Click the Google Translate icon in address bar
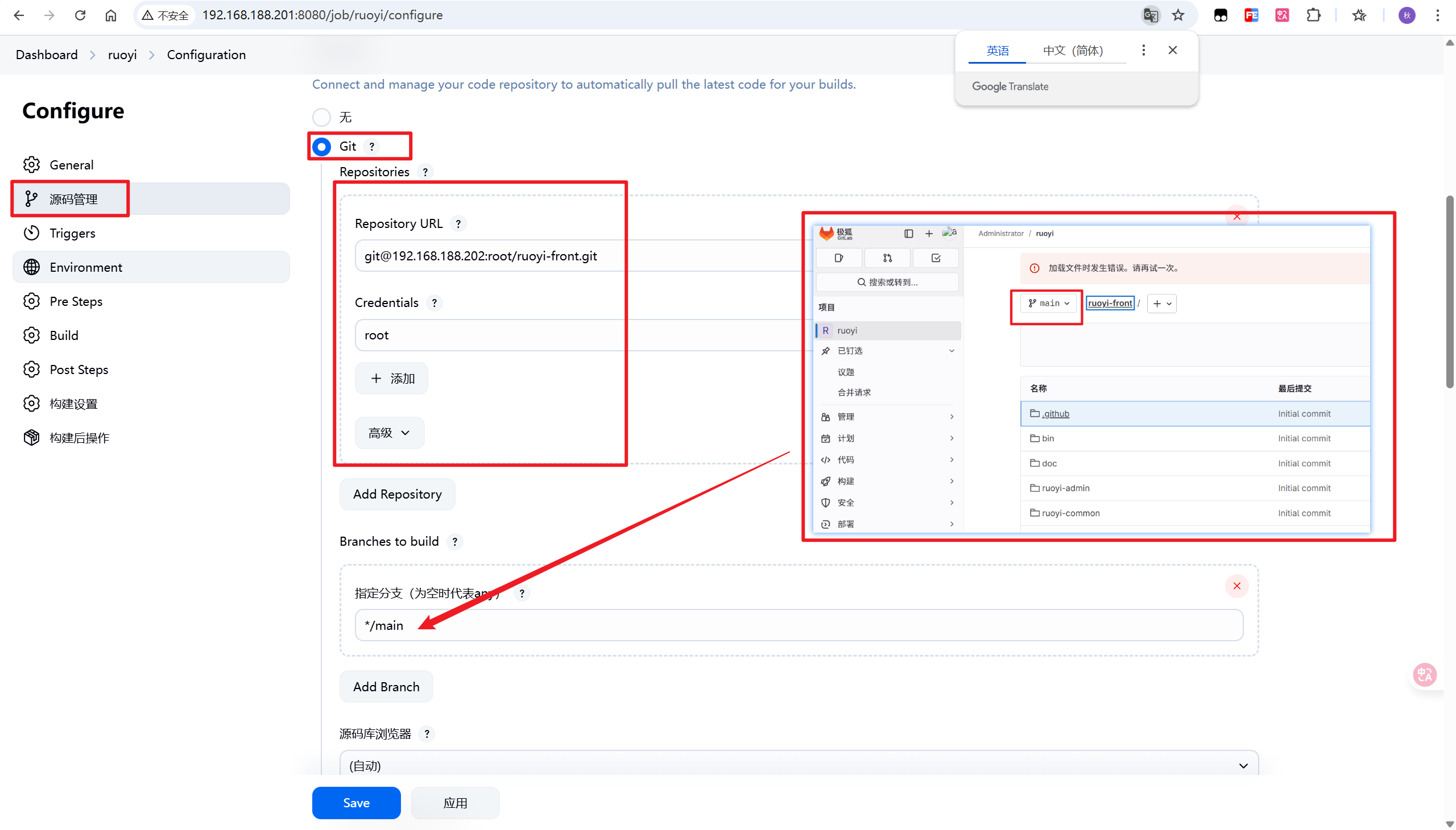The image size is (1456, 830). 1151,15
